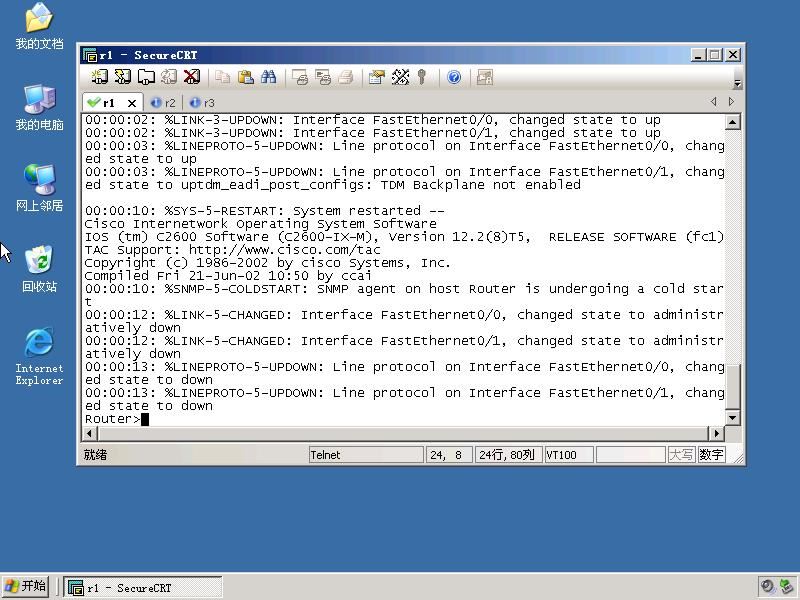
Task: Click the Print Screen icon
Action: pos(300,77)
